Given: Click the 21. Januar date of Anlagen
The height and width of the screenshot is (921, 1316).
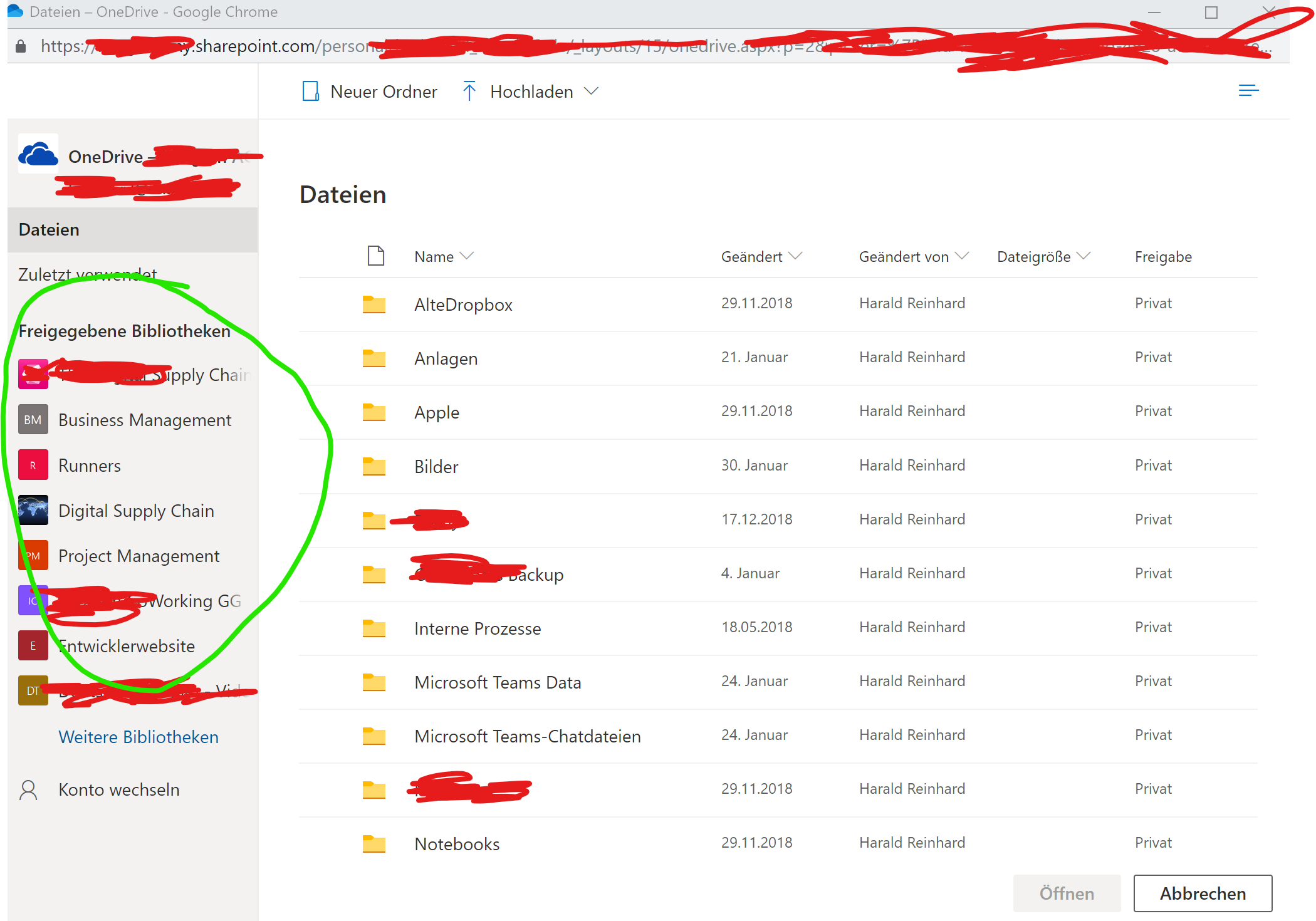Looking at the screenshot, I should coord(755,357).
